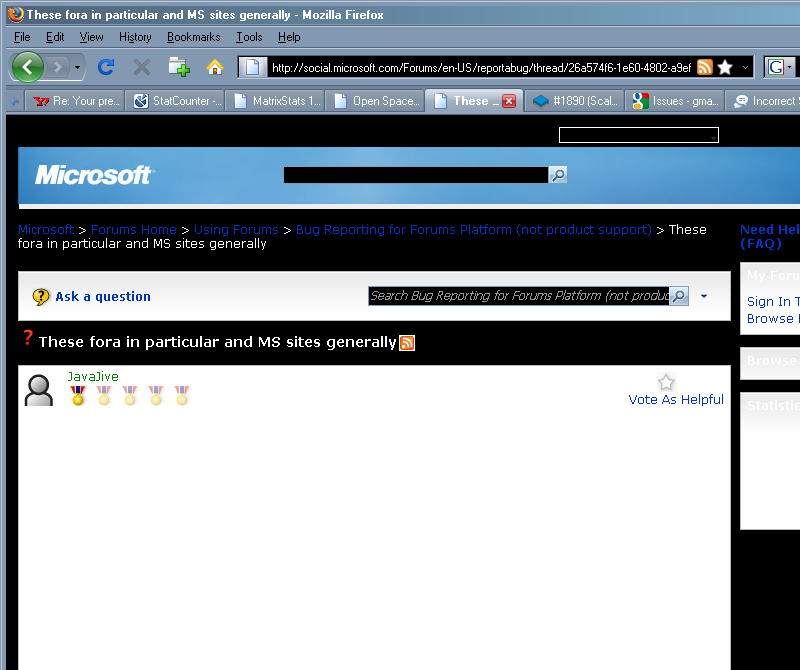Click JavaJive's gold medal icon

(78, 397)
